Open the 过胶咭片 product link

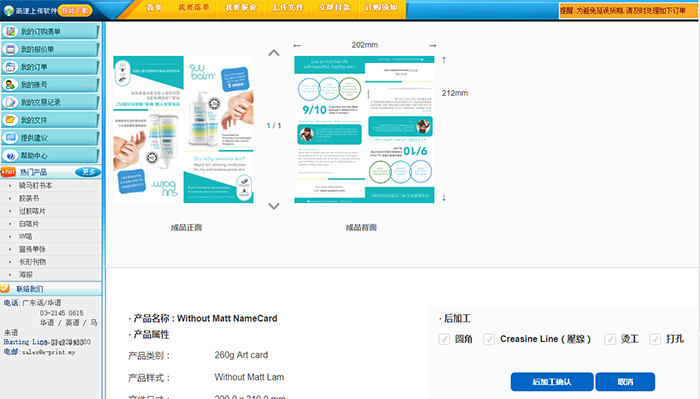[32, 211]
